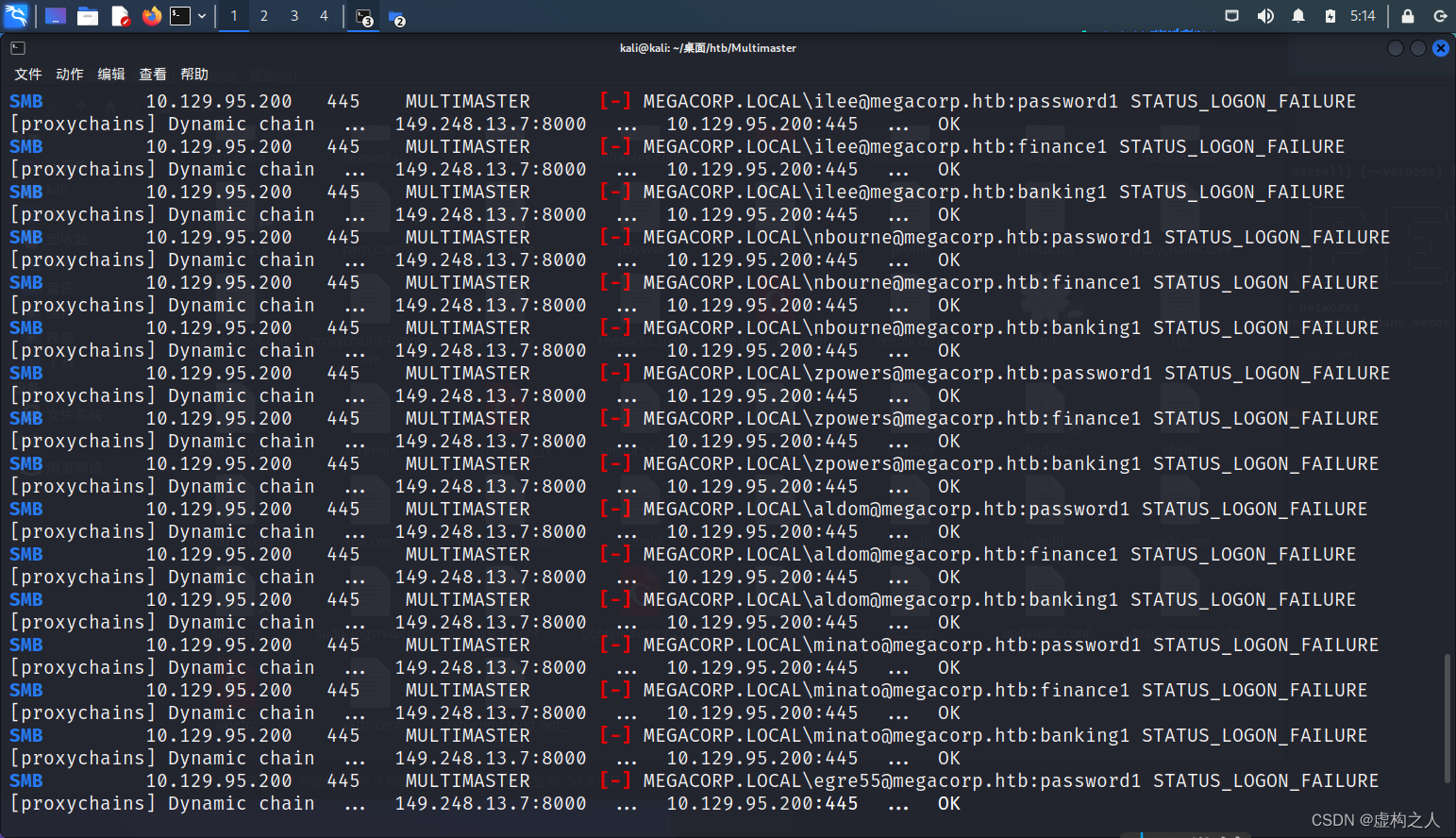
Task: Click window title kali@kali: ~/桌面/htb/Multimaster
Action: pyautogui.click(x=708, y=48)
